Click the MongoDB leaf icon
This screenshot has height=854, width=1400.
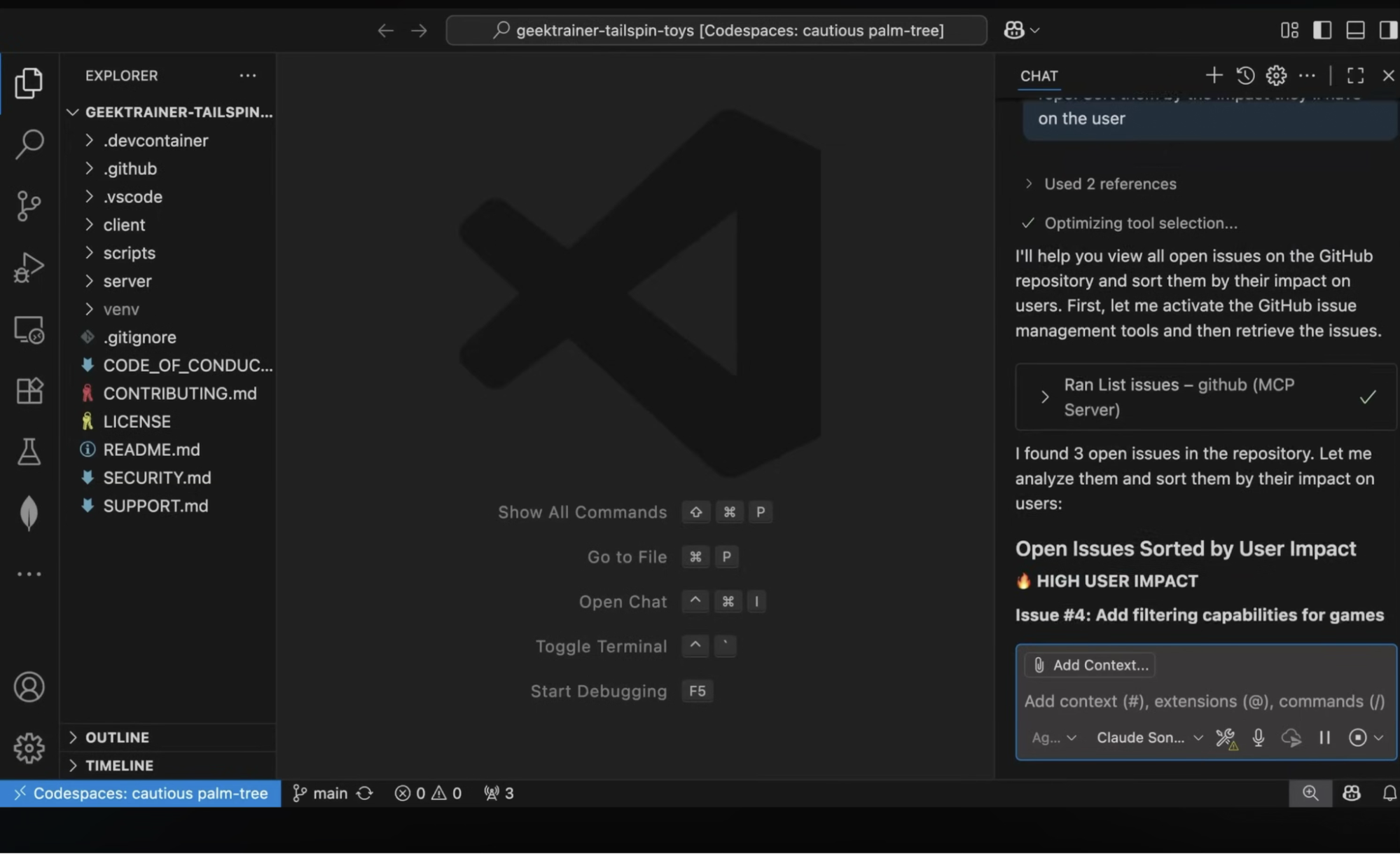click(x=29, y=513)
